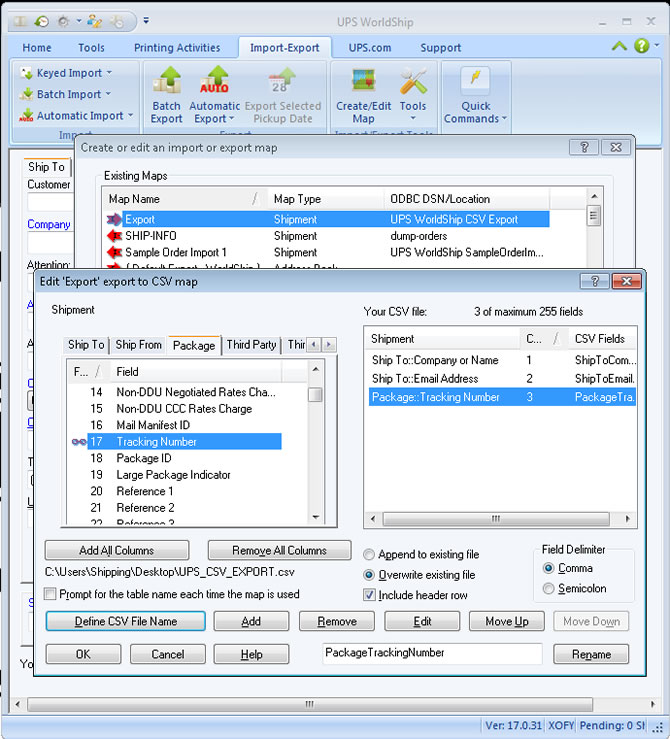Click the green Help question mark icon
The image size is (670, 739).
tap(642, 46)
